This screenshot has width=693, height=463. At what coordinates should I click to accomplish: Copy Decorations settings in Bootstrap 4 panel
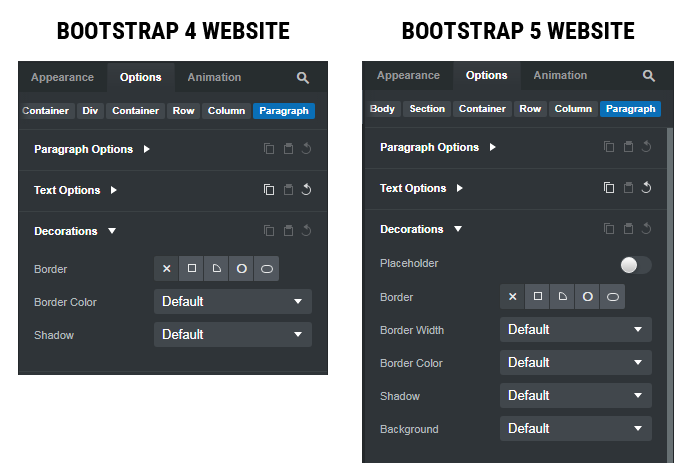269,231
